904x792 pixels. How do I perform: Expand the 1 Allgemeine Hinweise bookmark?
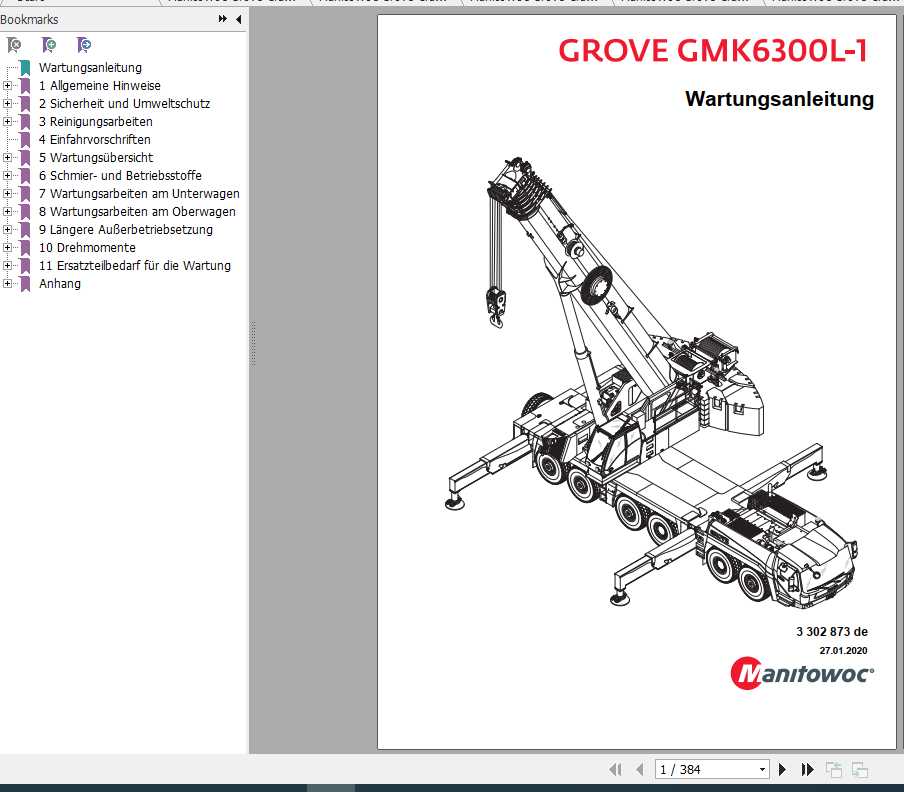pyautogui.click(x=7, y=86)
